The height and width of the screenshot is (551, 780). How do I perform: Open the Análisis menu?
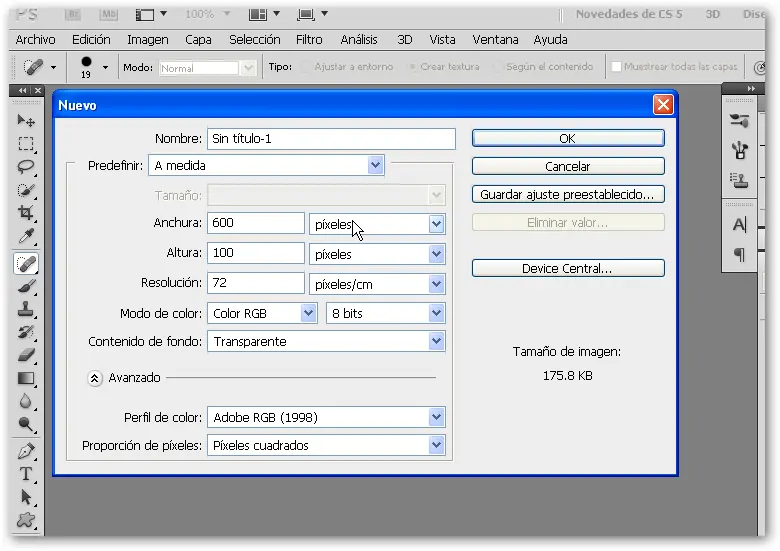pyautogui.click(x=359, y=39)
